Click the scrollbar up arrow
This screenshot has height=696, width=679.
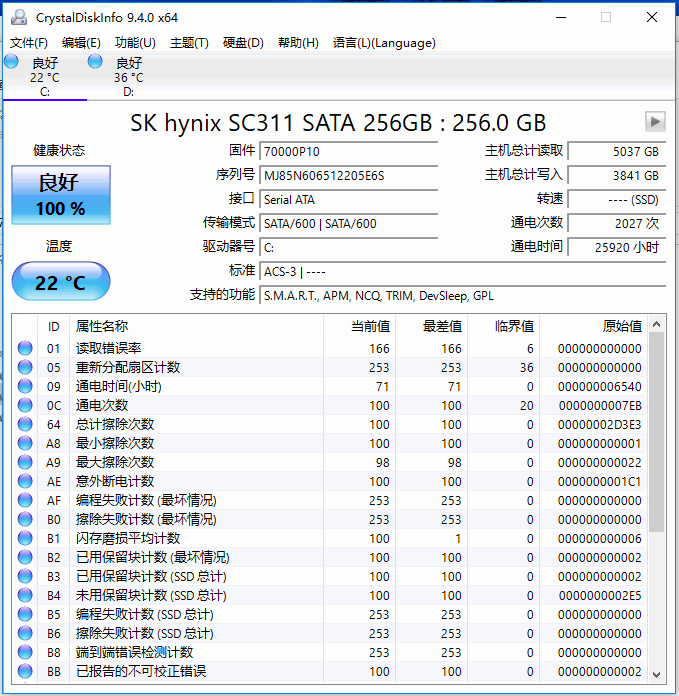tap(656, 324)
